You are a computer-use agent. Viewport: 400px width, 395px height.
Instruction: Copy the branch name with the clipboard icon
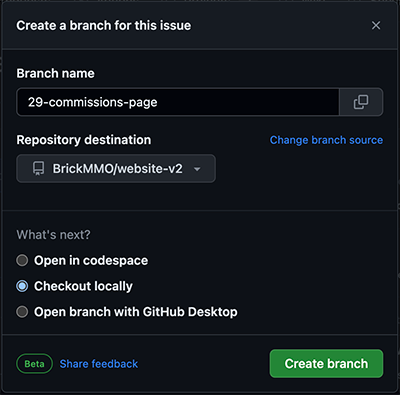coord(361,102)
